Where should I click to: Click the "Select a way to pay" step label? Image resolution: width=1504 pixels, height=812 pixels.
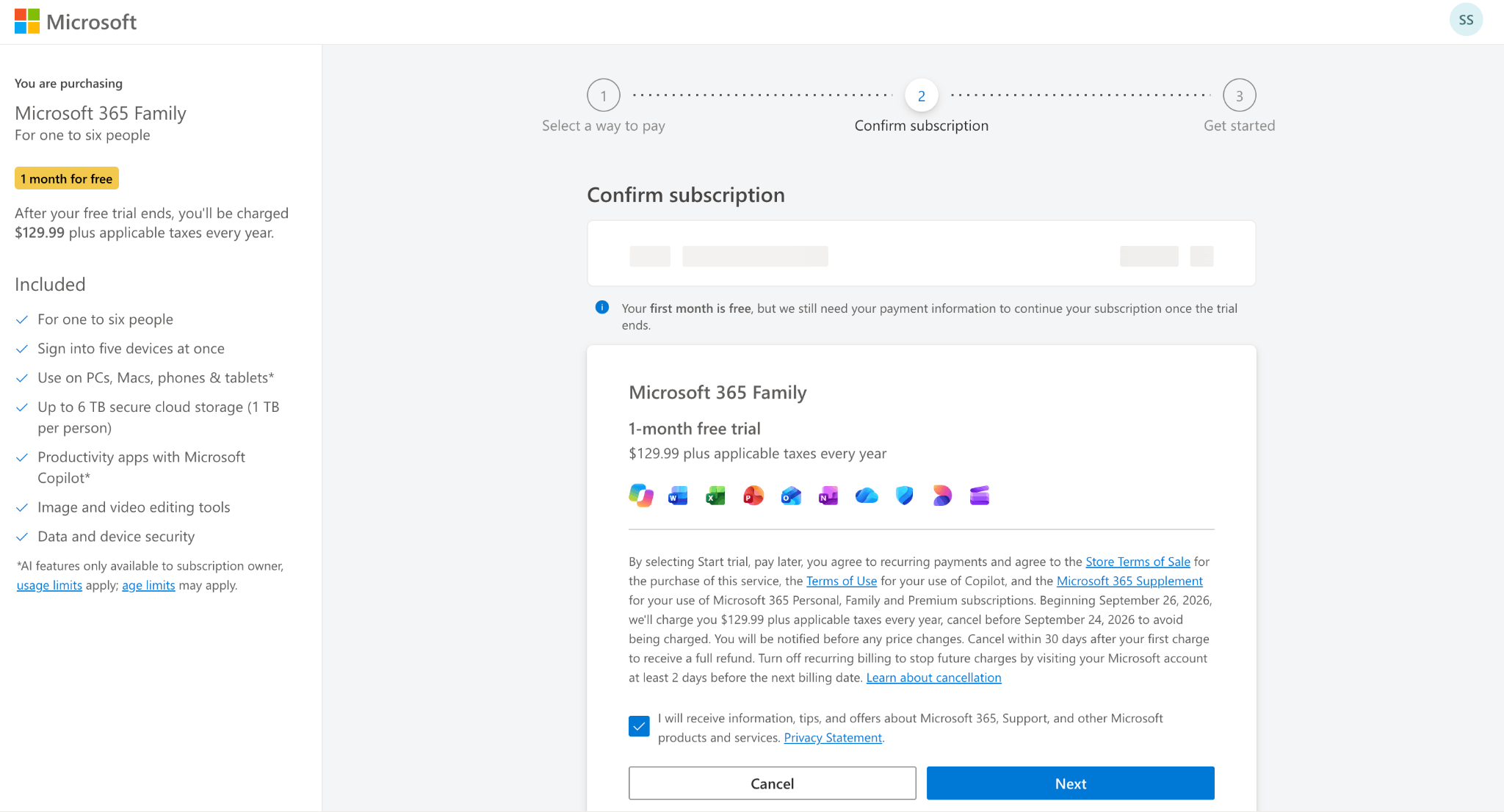[604, 126]
